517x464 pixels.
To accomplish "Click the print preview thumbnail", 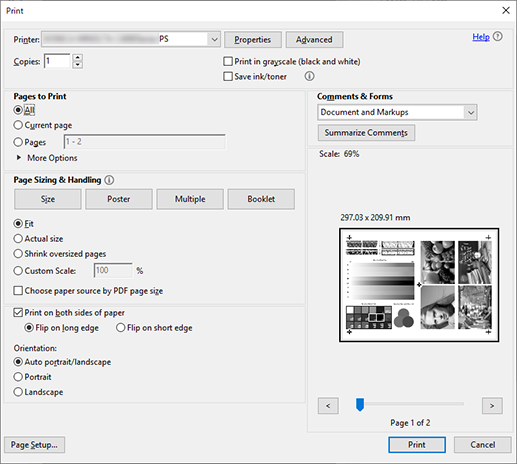I will (x=419, y=285).
